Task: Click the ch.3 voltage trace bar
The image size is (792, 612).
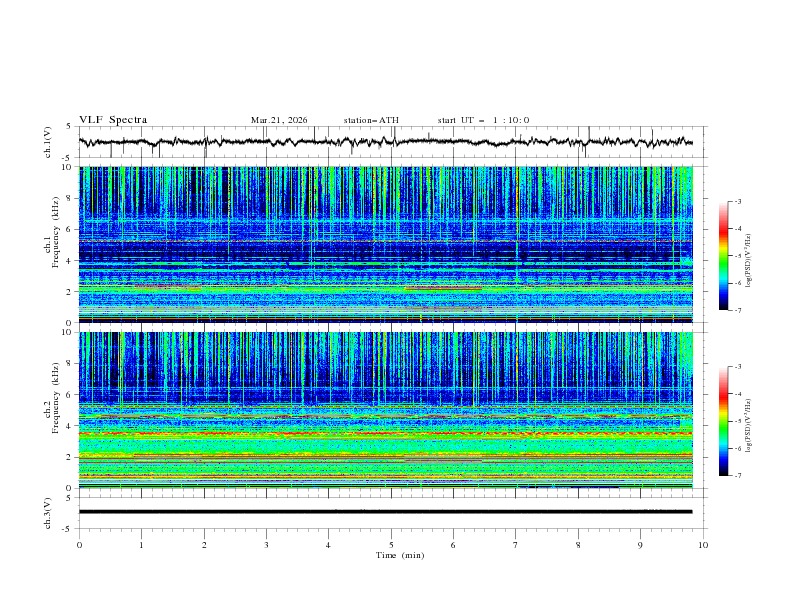Action: pos(385,512)
